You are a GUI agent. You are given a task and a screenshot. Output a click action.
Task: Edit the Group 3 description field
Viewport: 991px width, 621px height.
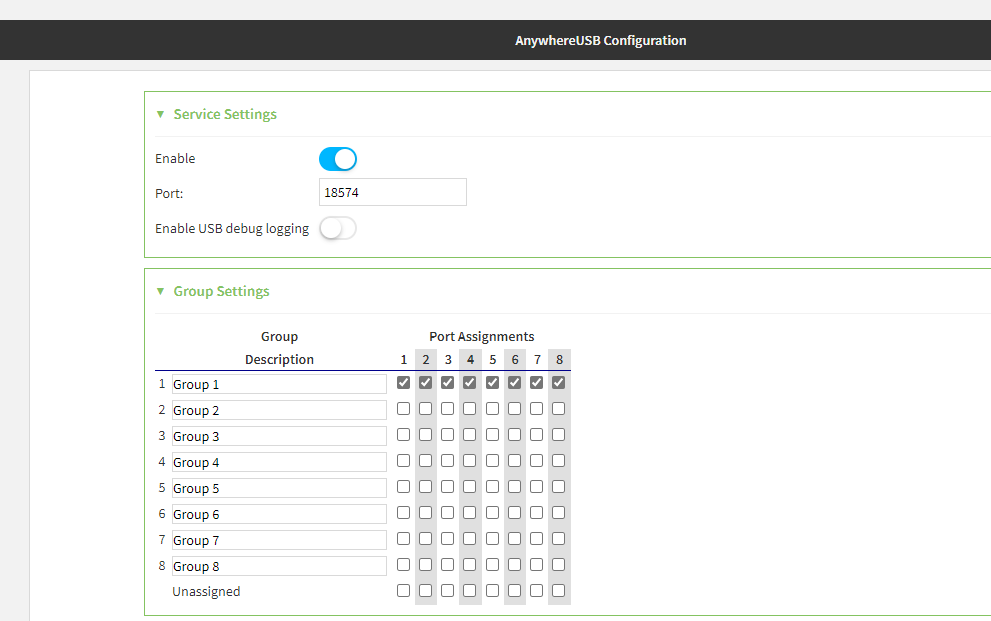279,436
